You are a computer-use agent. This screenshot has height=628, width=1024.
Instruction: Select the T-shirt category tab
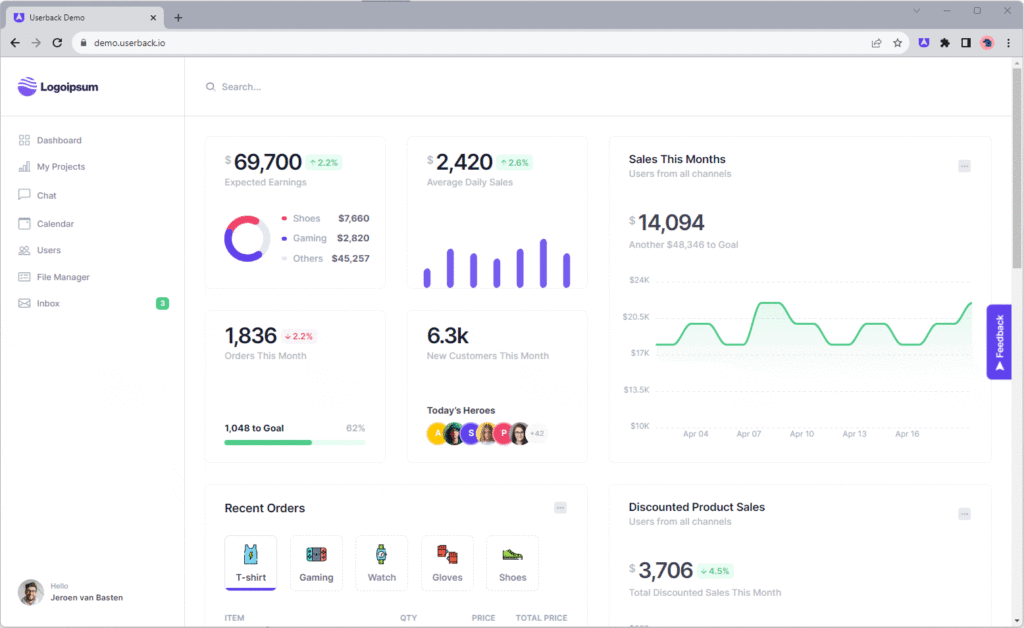tap(250, 562)
